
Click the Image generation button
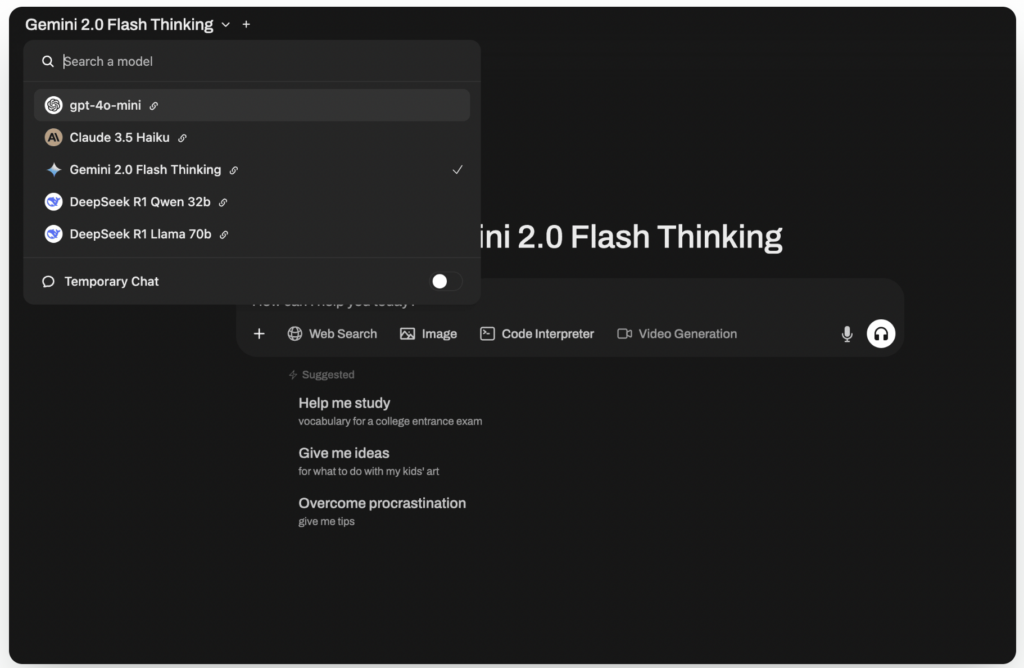click(x=428, y=334)
